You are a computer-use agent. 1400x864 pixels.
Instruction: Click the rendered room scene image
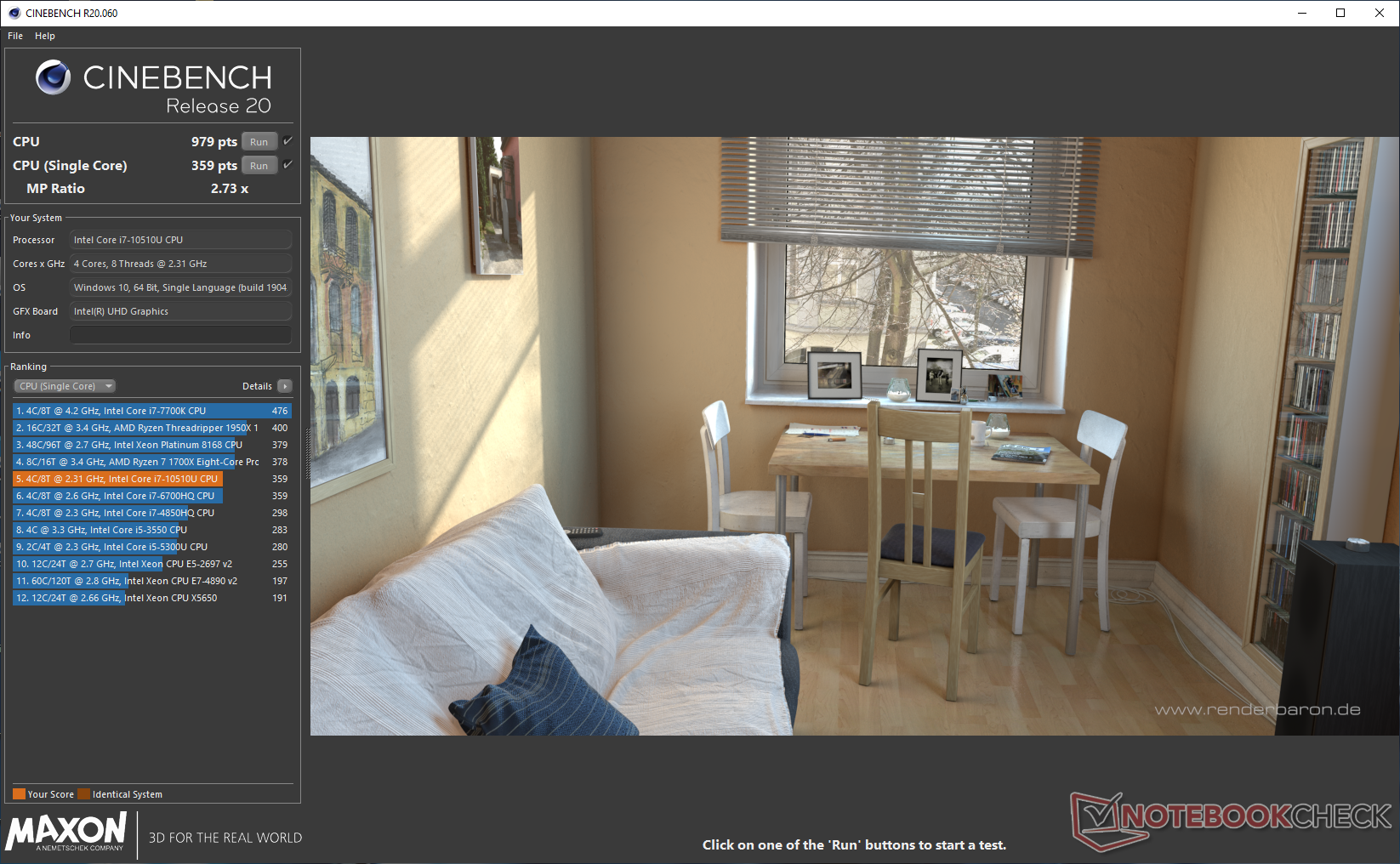[855, 436]
